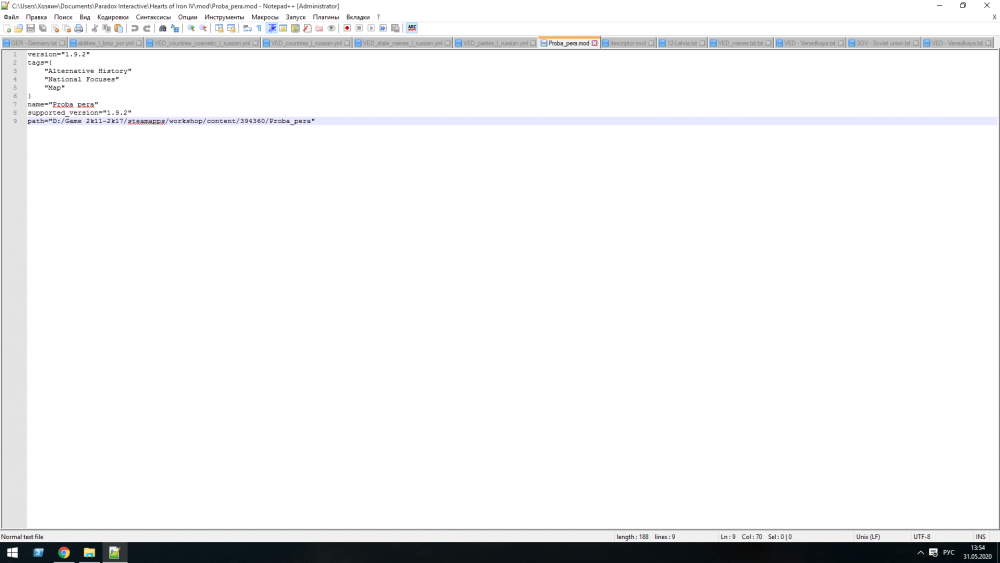Close the descriptor.mod tab
Viewport: 1000px width, 563px height.
(x=651, y=43)
